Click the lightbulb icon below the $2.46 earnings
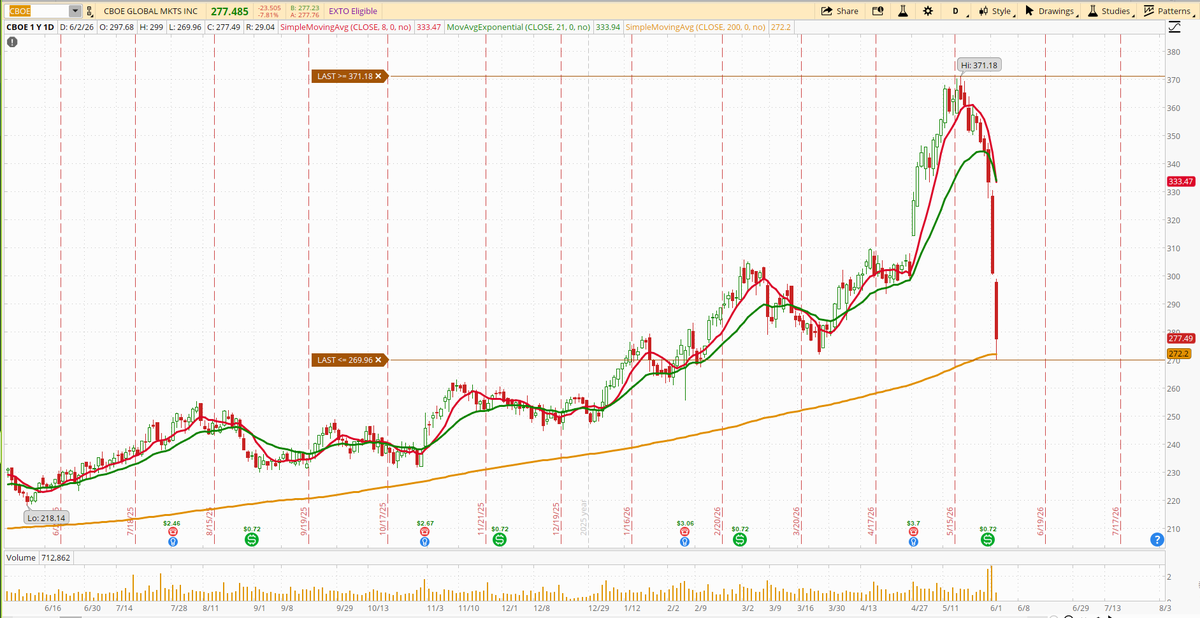Viewport: 1200px width, 618px height. 172,542
